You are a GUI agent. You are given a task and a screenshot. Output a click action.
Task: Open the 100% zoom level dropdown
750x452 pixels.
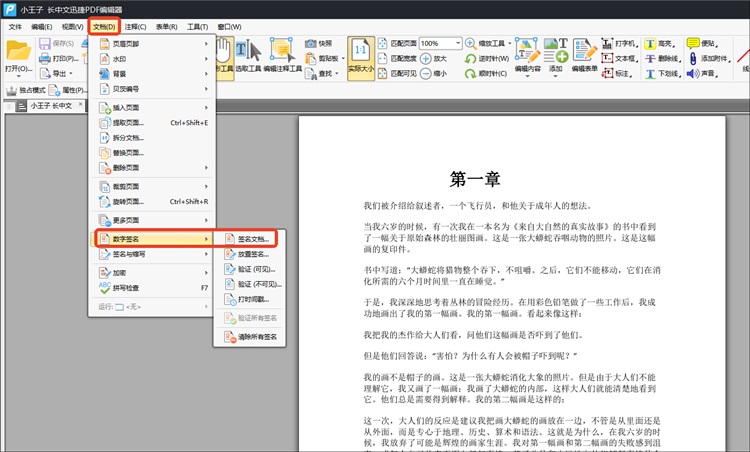tap(458, 44)
